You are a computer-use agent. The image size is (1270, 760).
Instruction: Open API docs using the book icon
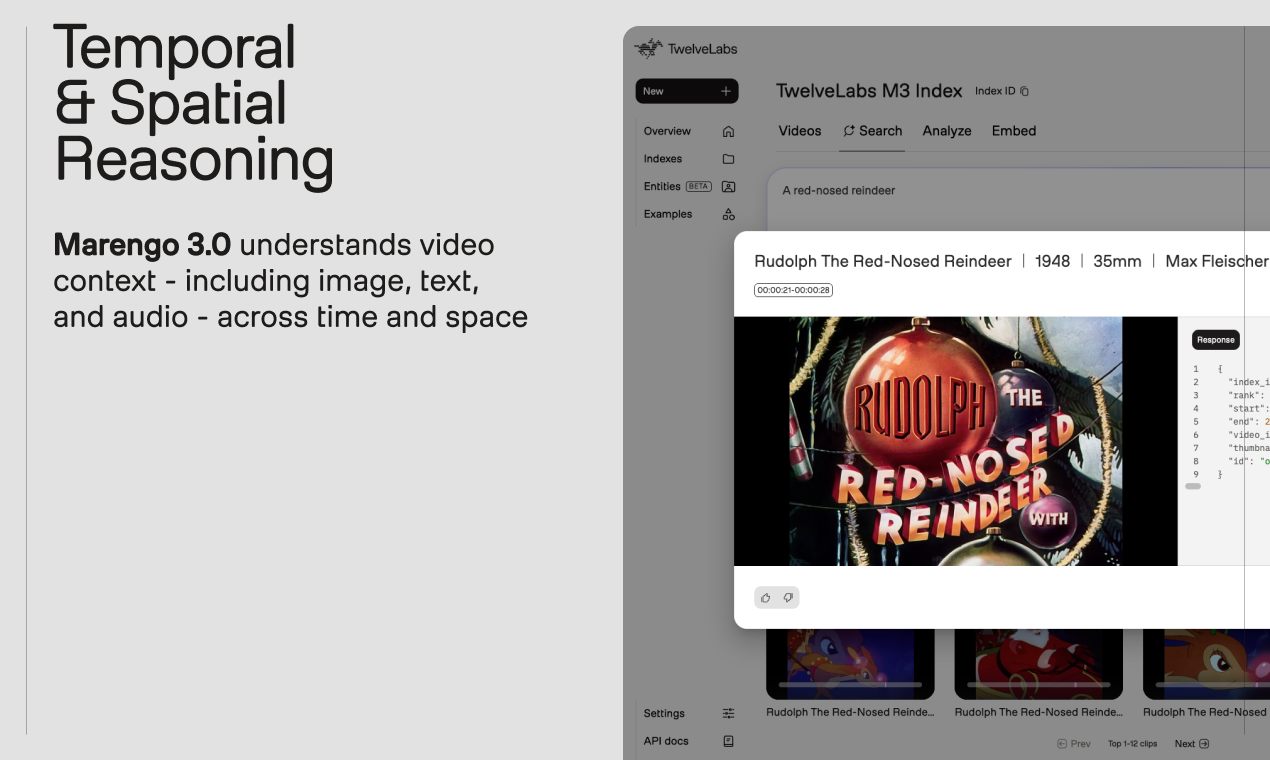point(728,741)
